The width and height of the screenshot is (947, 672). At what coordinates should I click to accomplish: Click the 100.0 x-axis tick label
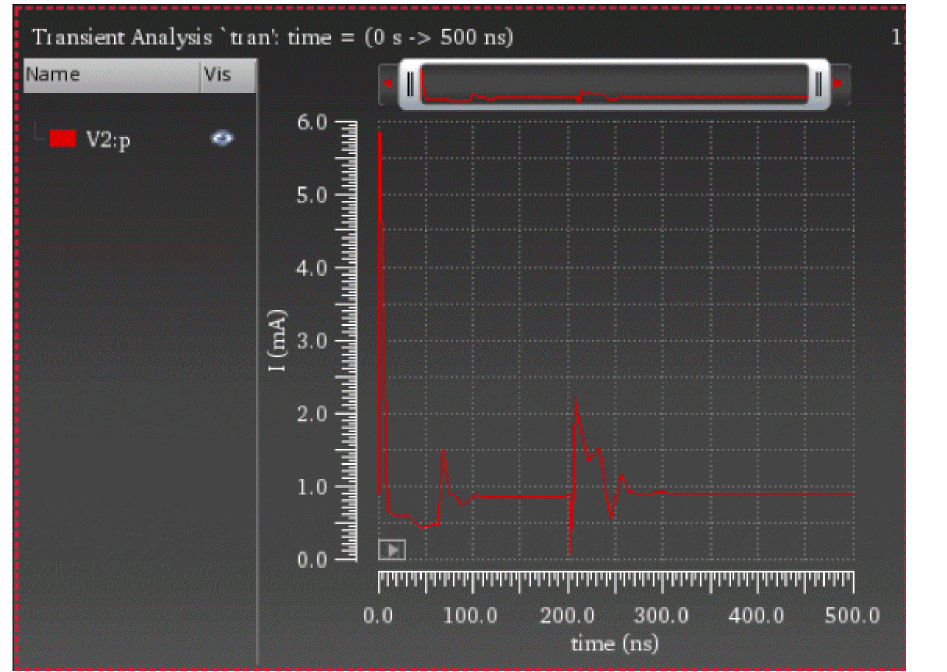pos(470,616)
